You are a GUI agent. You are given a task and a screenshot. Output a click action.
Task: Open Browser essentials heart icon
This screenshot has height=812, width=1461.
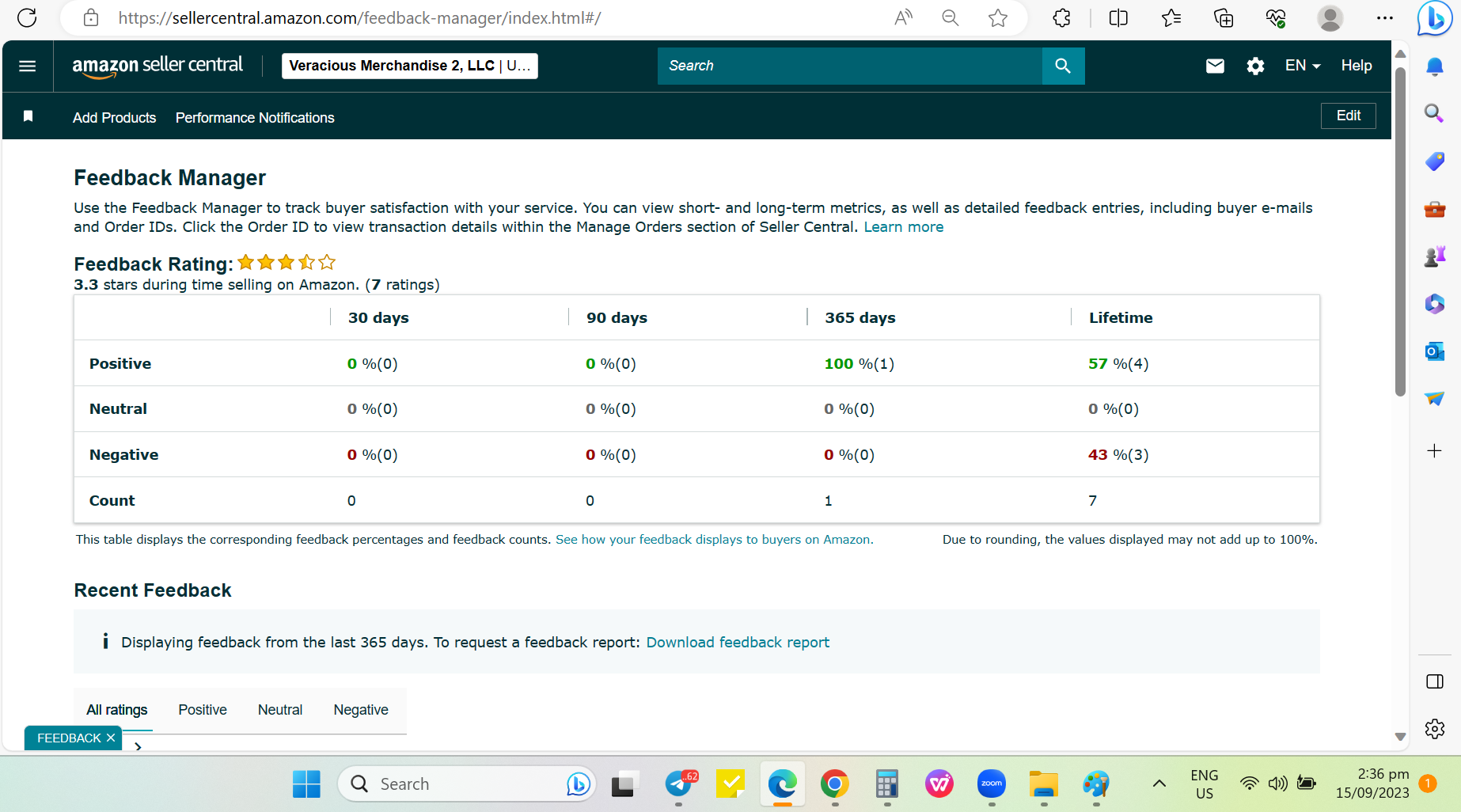coord(1276,17)
